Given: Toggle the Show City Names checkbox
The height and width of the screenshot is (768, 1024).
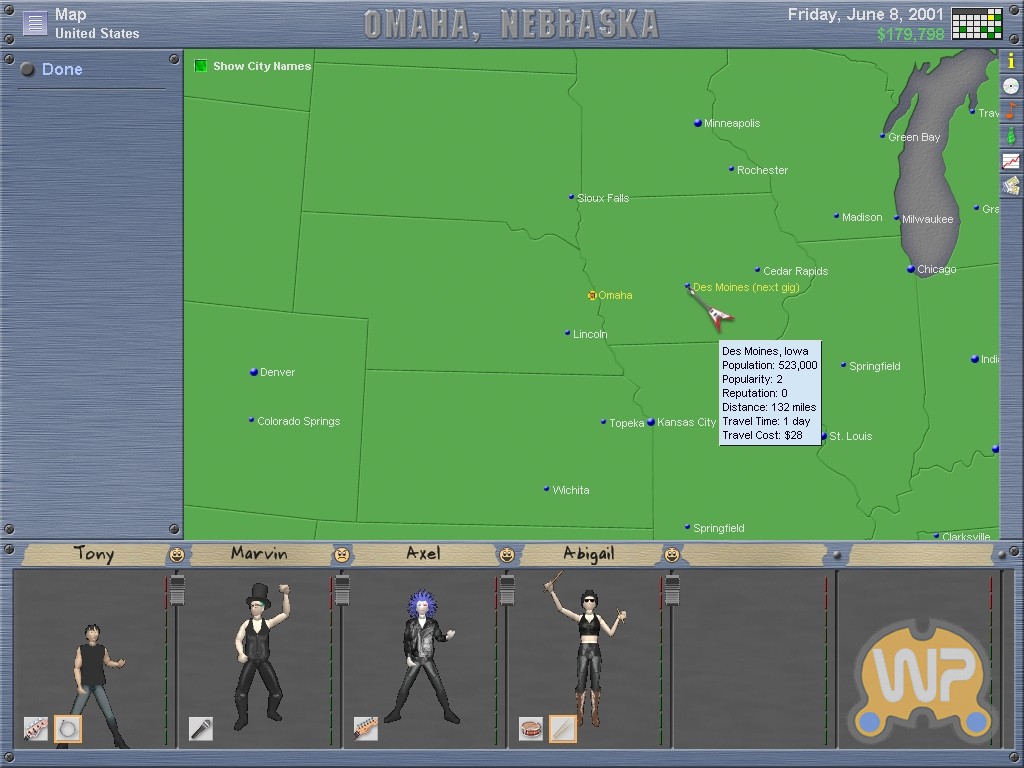Looking at the screenshot, I should tap(201, 66).
